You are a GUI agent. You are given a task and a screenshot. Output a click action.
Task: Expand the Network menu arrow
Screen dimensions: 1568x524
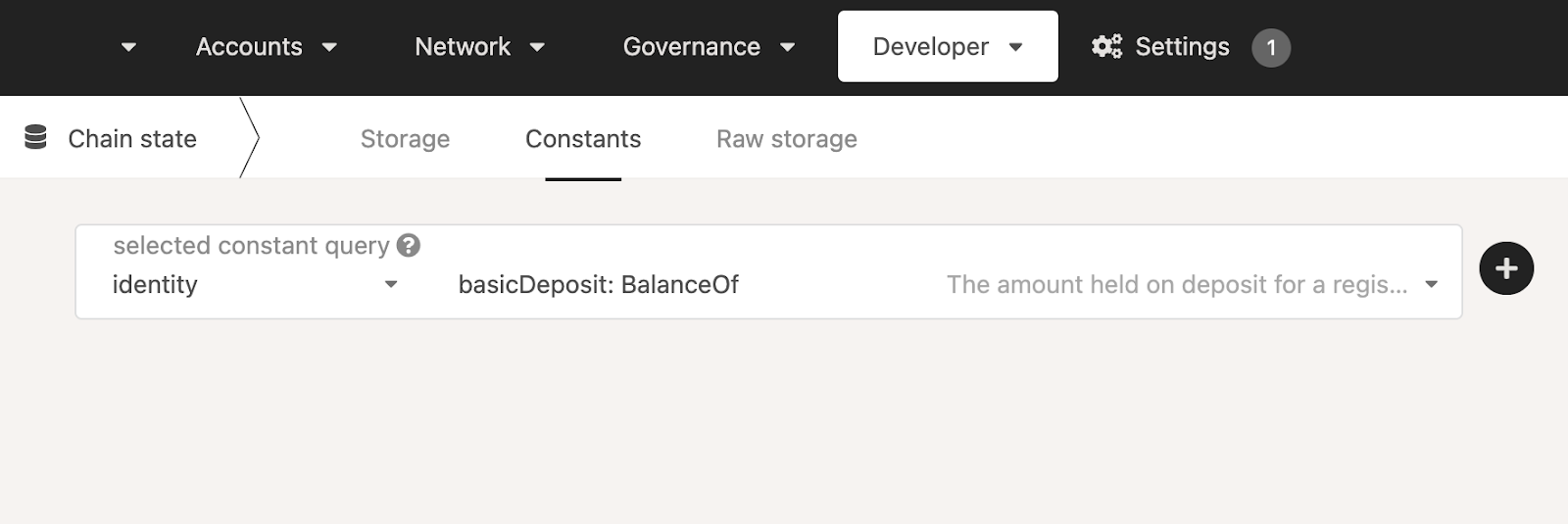click(x=537, y=47)
